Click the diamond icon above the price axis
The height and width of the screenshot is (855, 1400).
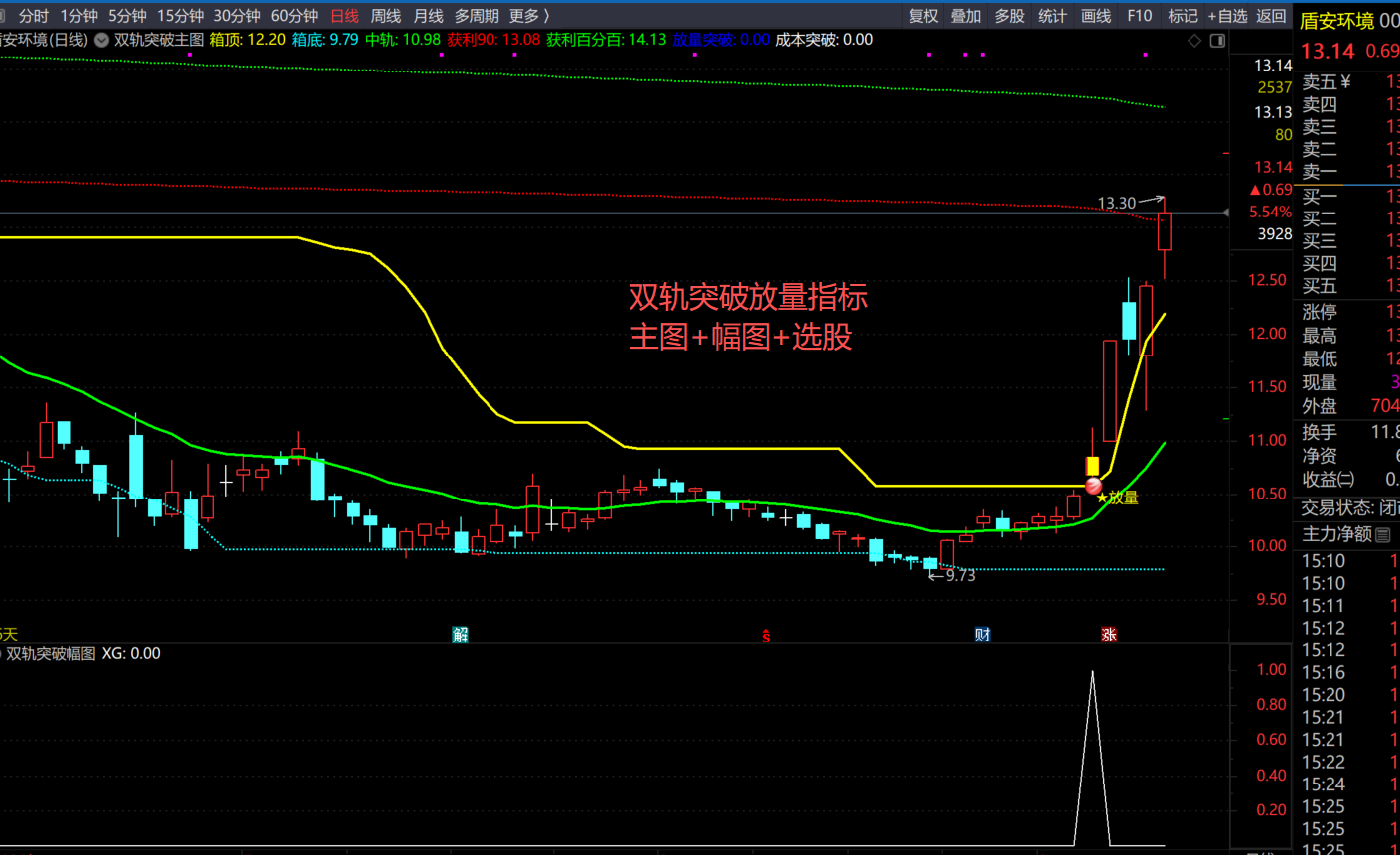pyautogui.click(x=1194, y=41)
